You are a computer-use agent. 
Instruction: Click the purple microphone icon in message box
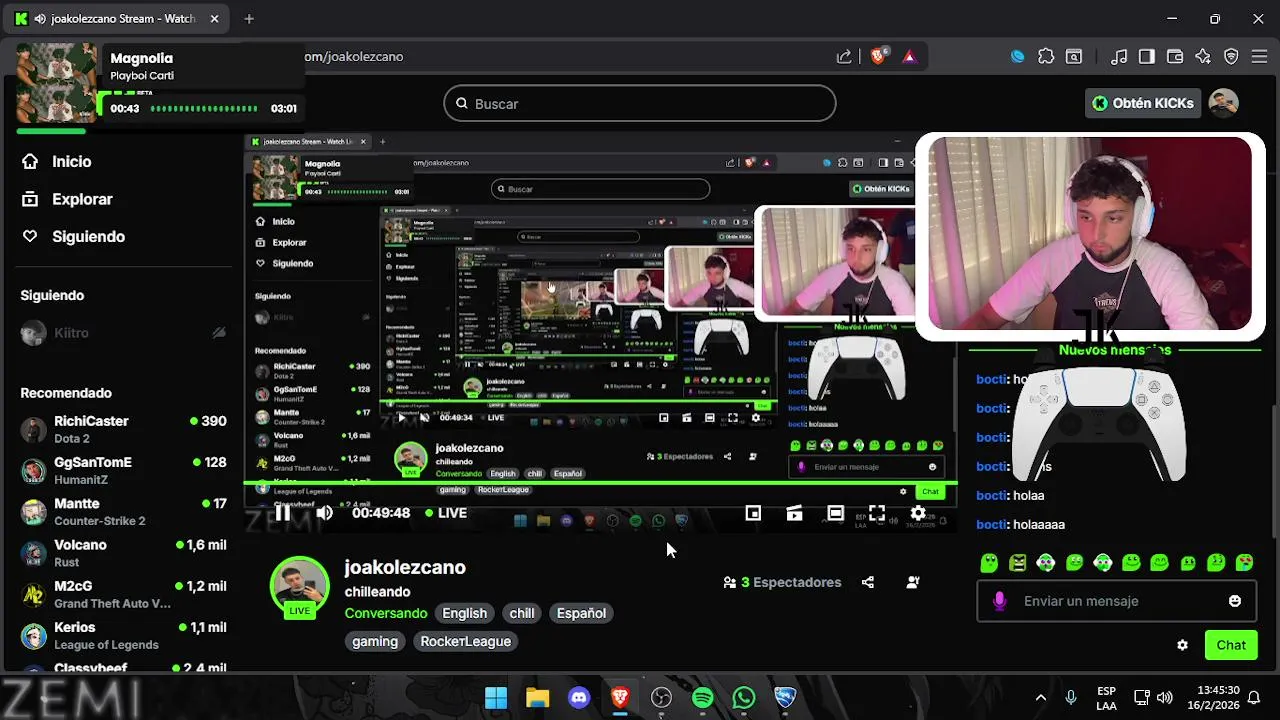999,601
